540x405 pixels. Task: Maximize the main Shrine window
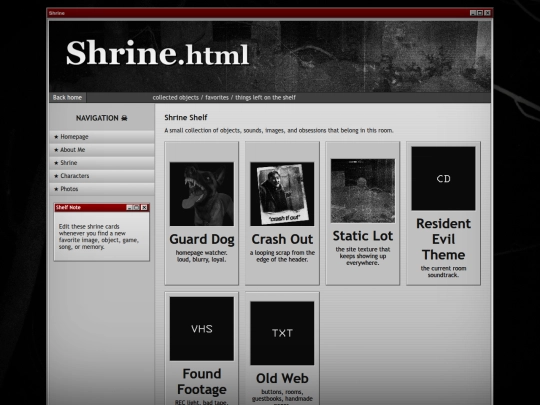[x=480, y=13]
